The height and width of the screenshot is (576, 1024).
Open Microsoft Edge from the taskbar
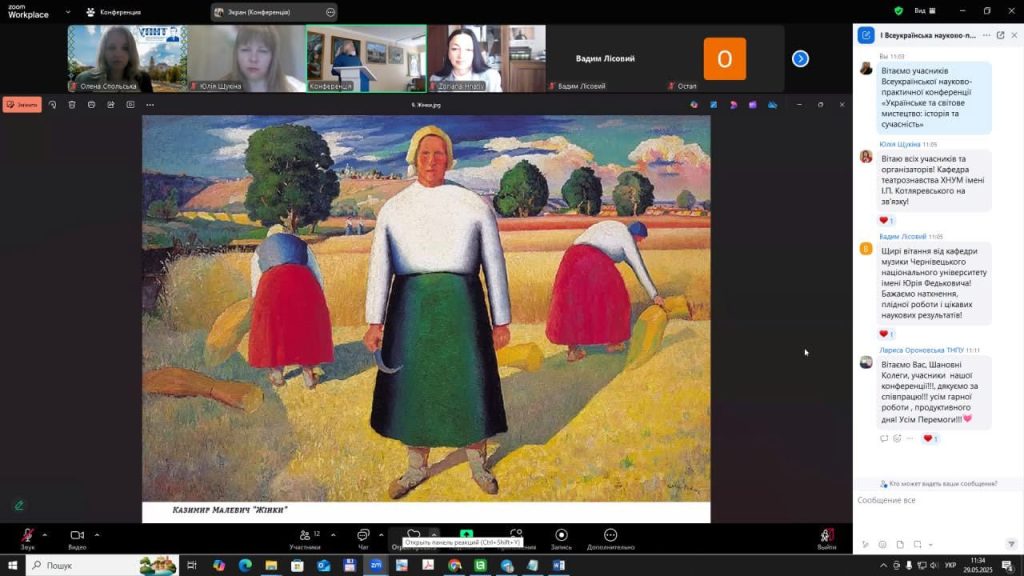(245, 566)
